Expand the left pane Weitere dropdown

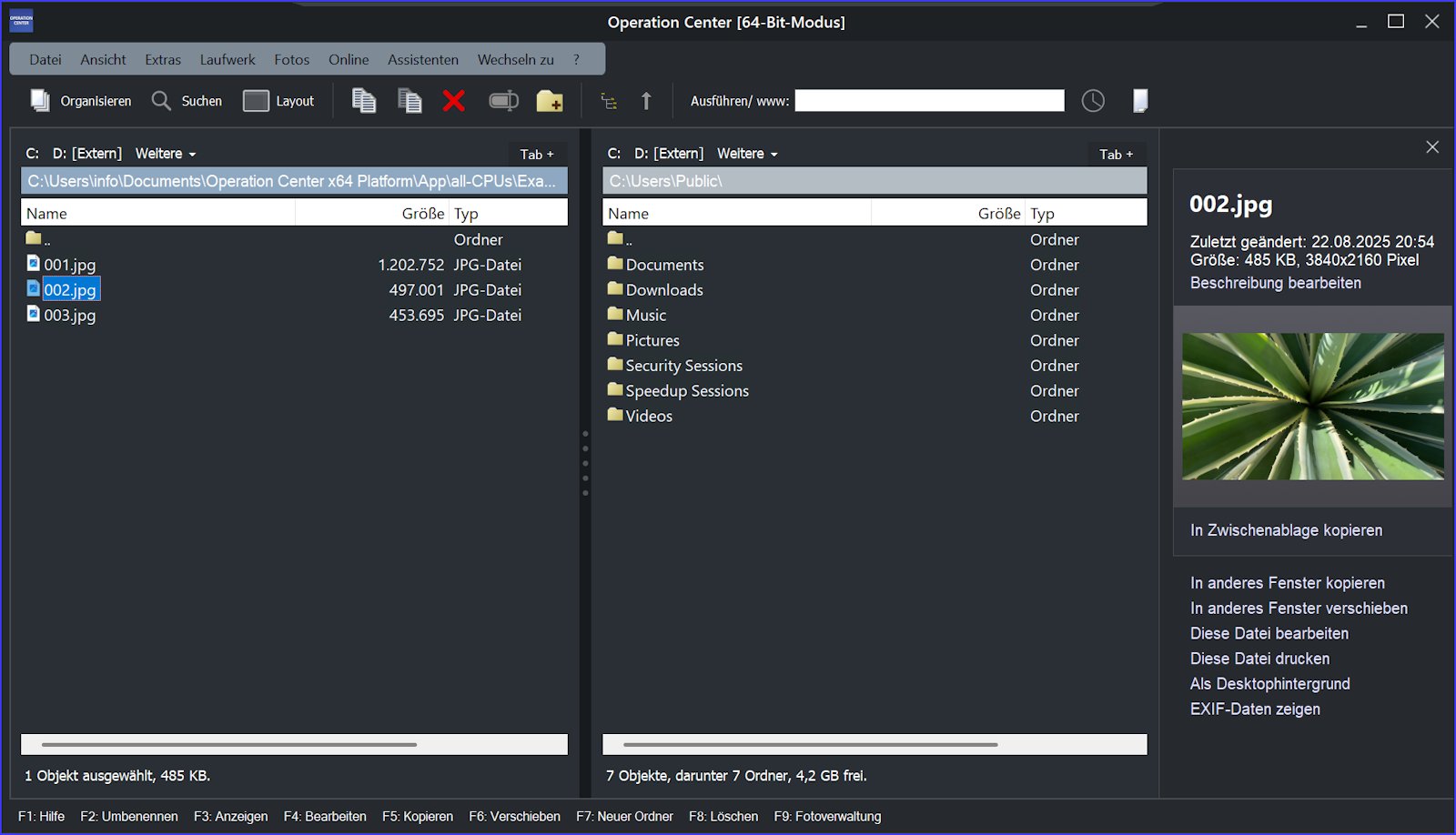tap(166, 154)
